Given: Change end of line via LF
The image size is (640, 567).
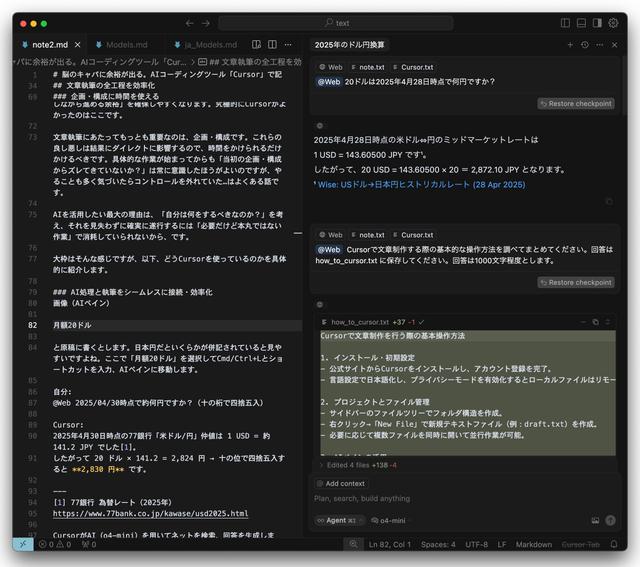Looking at the screenshot, I should 502,545.
